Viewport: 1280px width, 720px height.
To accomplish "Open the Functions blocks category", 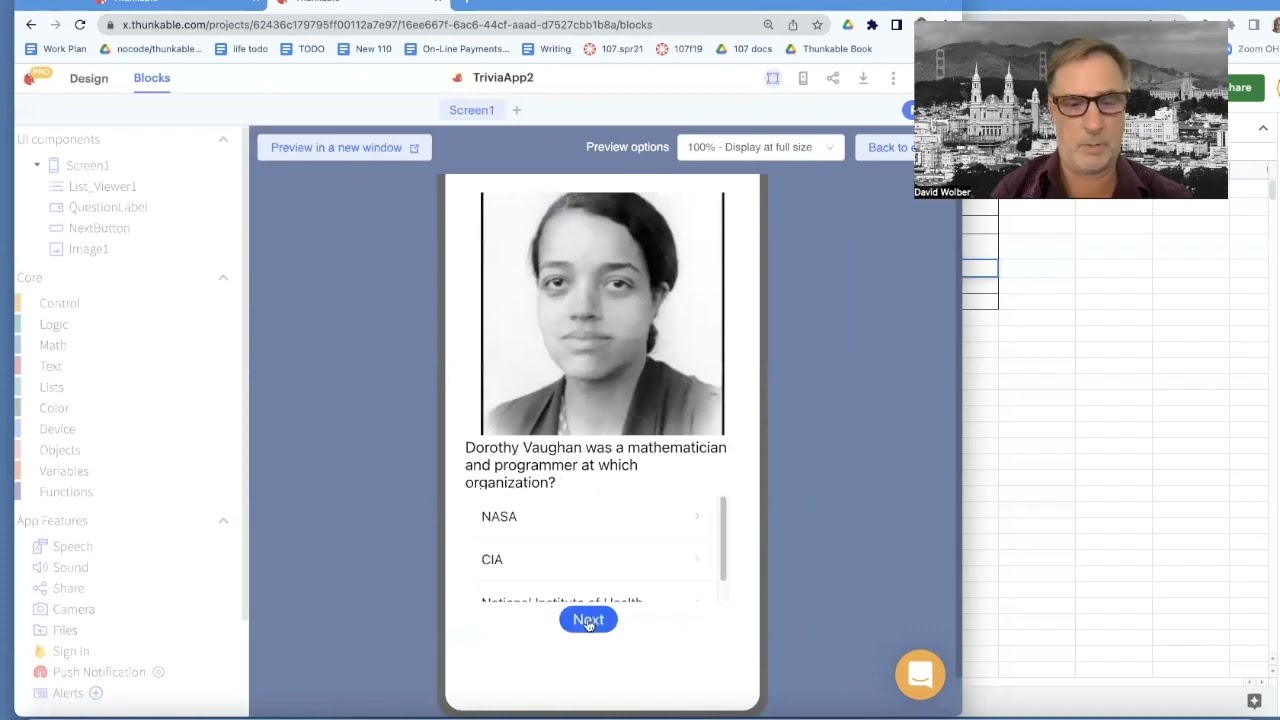I will click(66, 492).
